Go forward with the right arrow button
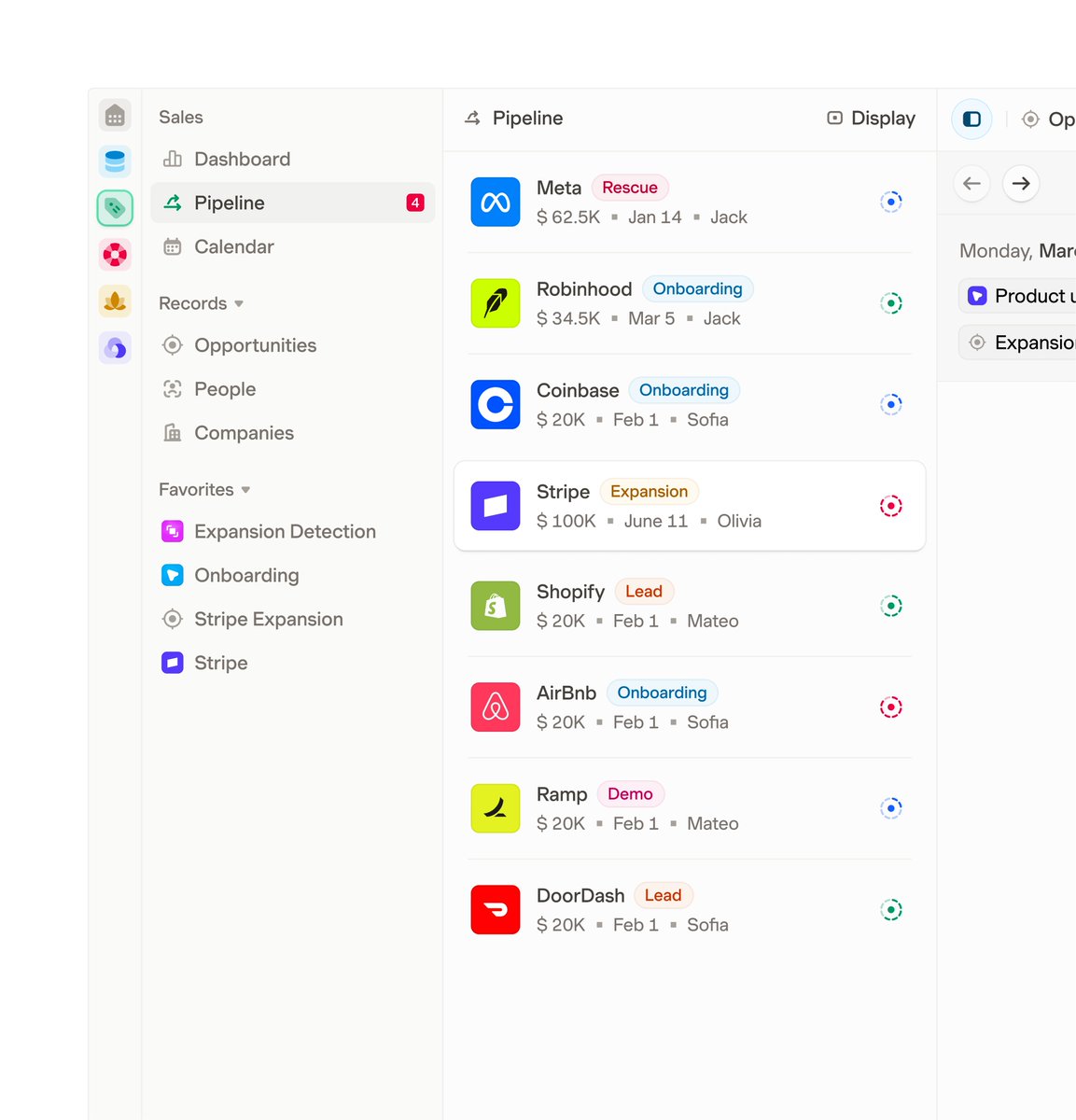The image size is (1076, 1120). coord(1021,184)
